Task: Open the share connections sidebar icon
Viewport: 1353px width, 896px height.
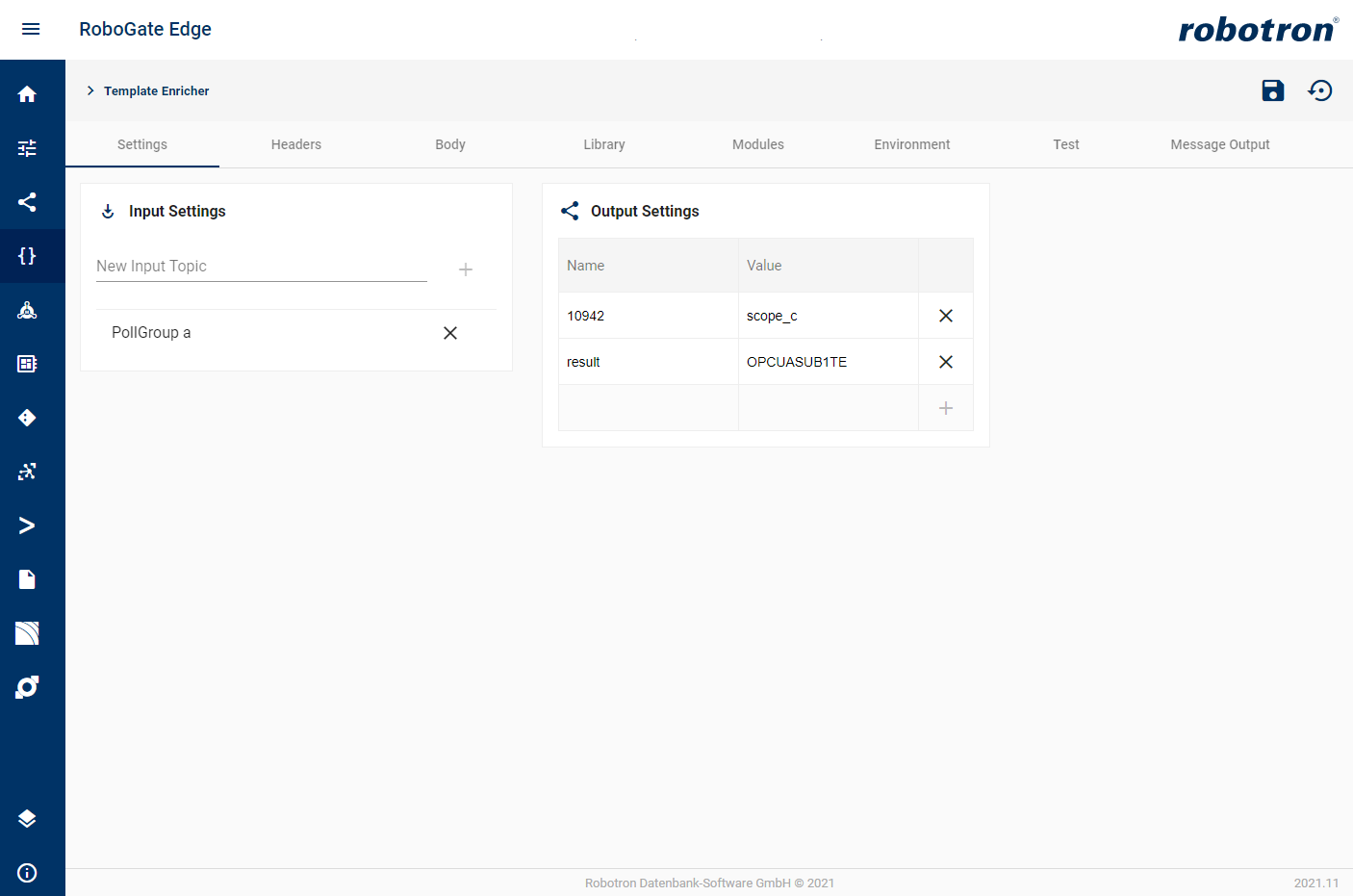Action: click(27, 202)
